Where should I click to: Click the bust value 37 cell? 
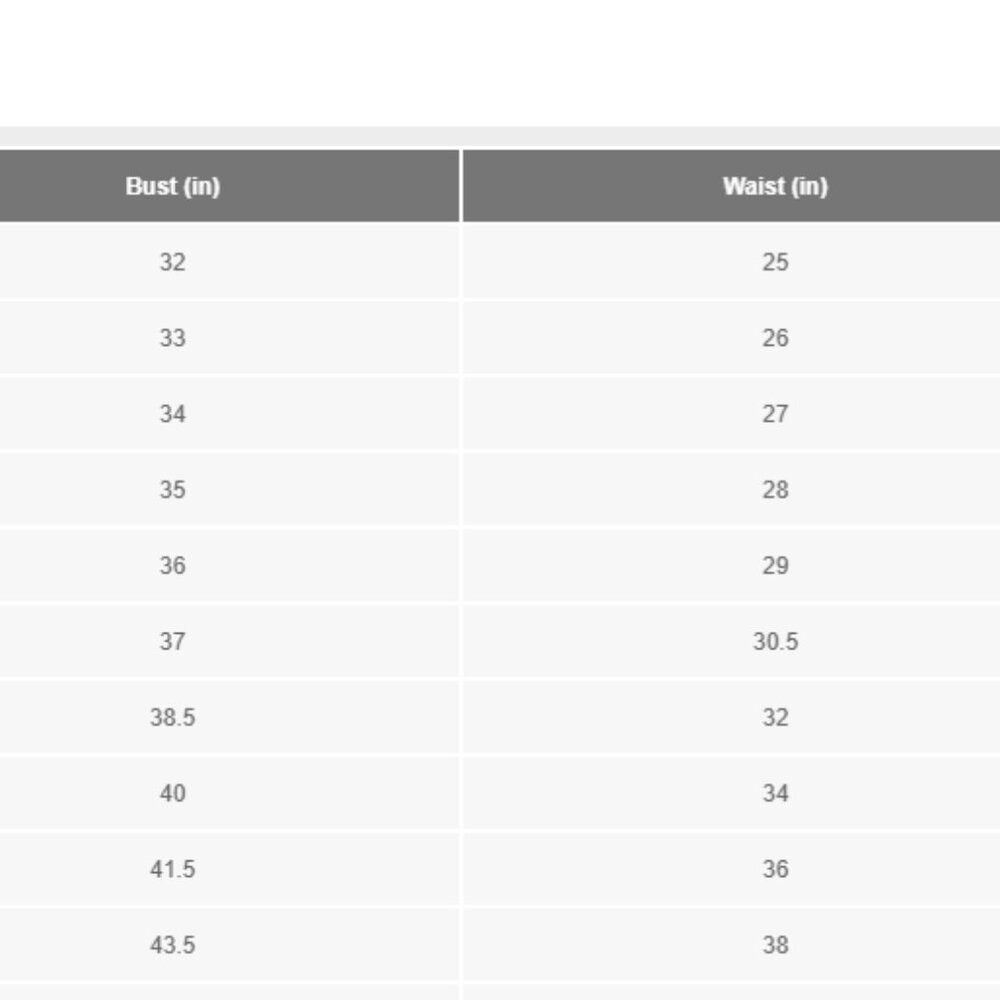(172, 641)
